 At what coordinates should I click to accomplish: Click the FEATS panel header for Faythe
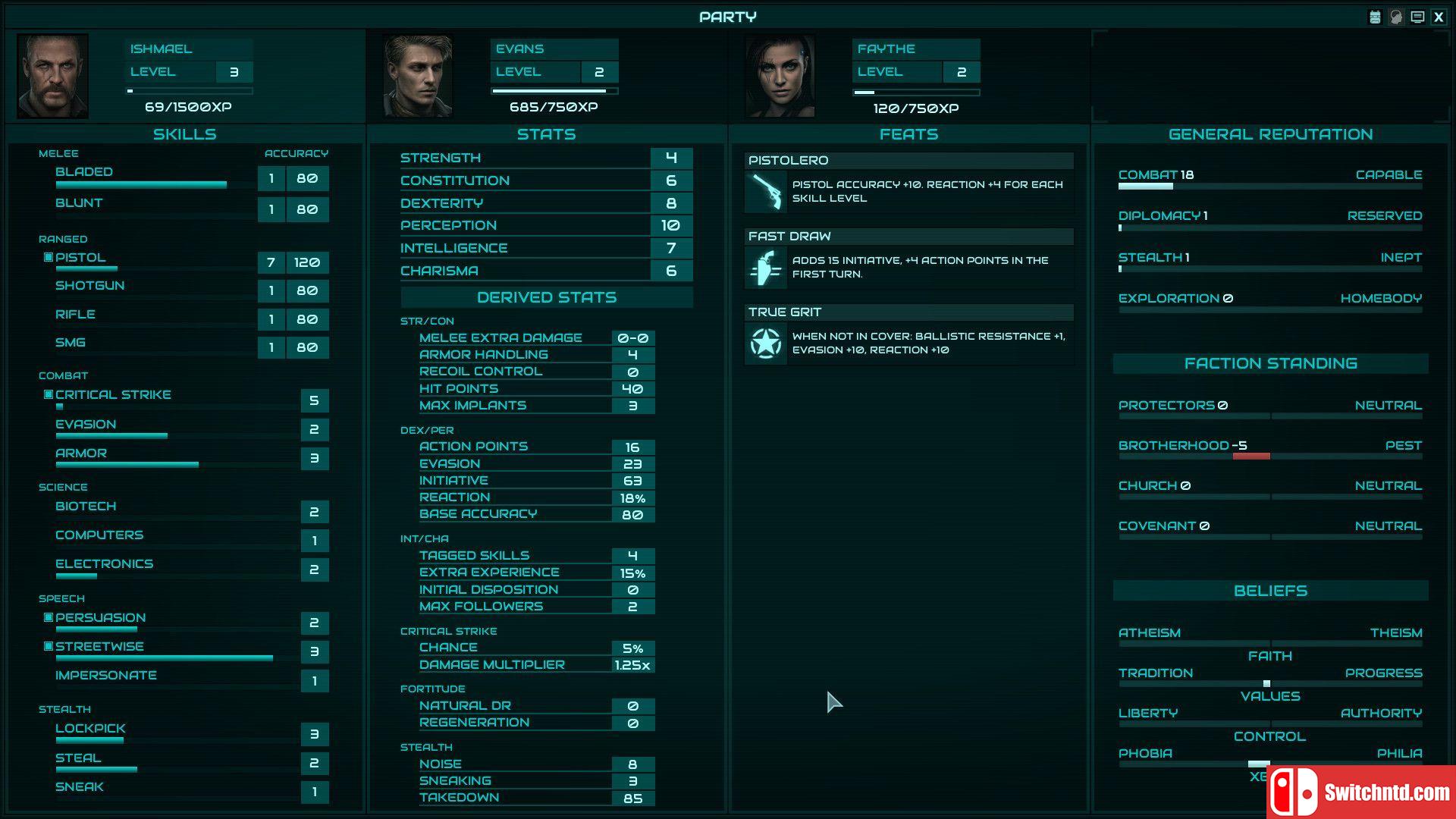click(908, 133)
